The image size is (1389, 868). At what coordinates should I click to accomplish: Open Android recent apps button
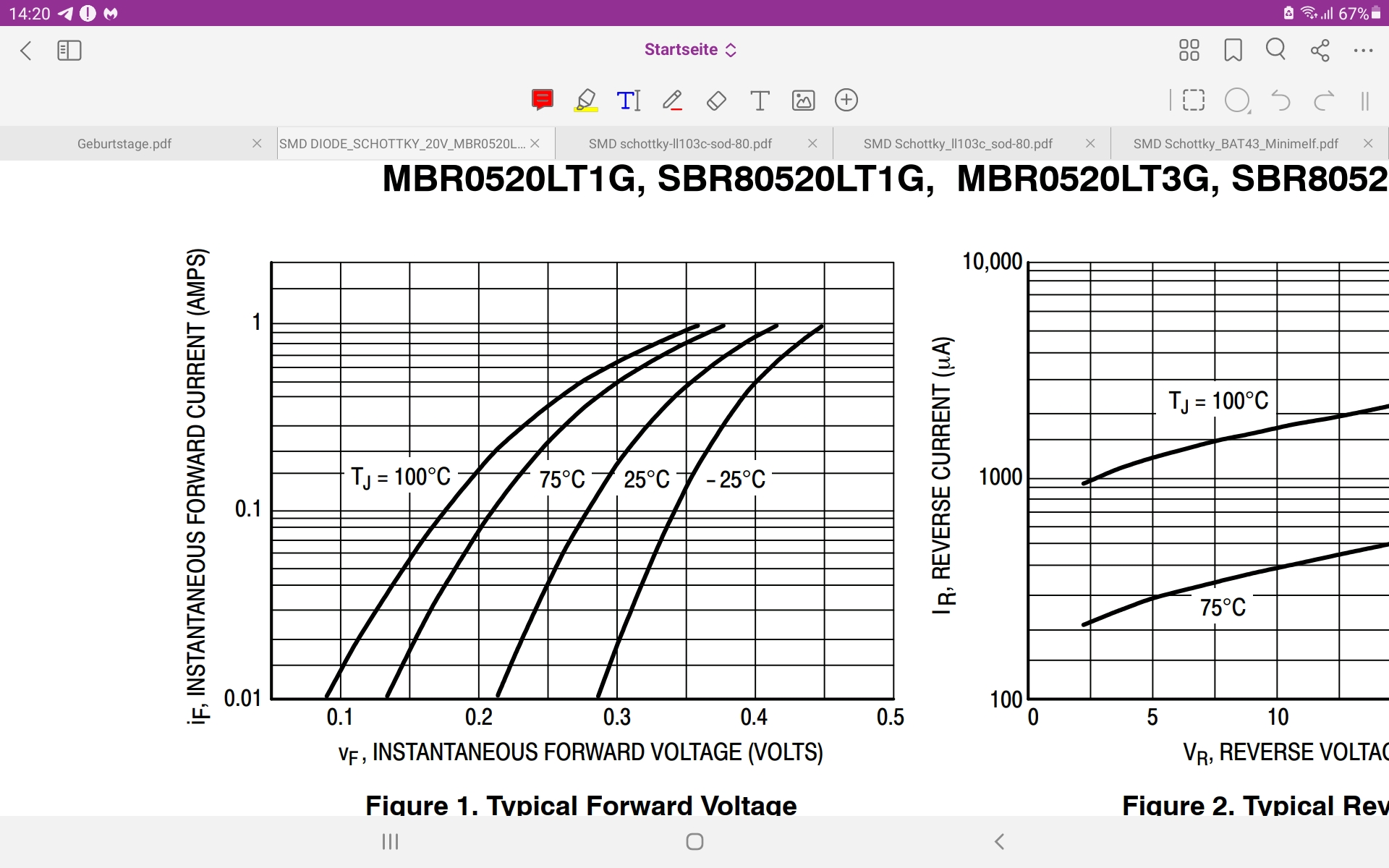tap(391, 841)
